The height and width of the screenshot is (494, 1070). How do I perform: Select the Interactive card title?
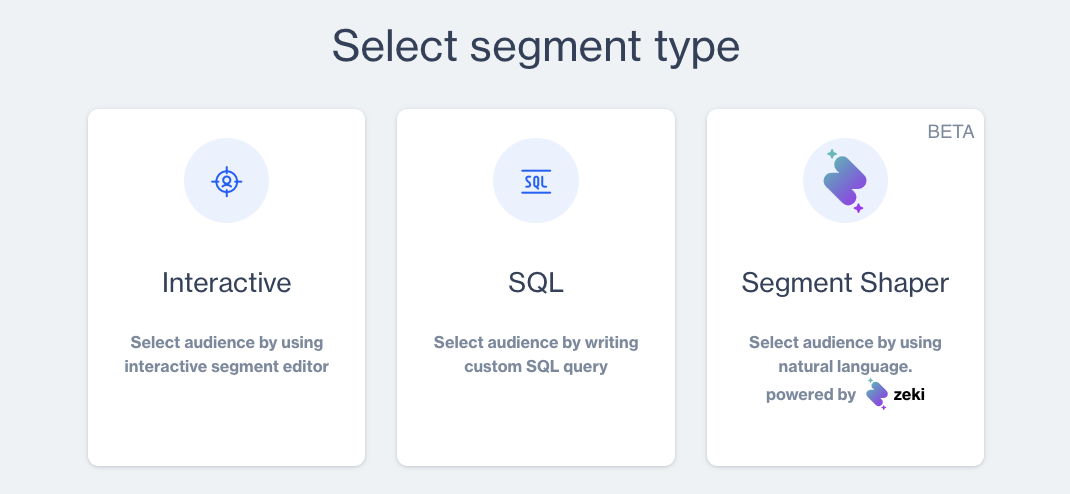[226, 283]
